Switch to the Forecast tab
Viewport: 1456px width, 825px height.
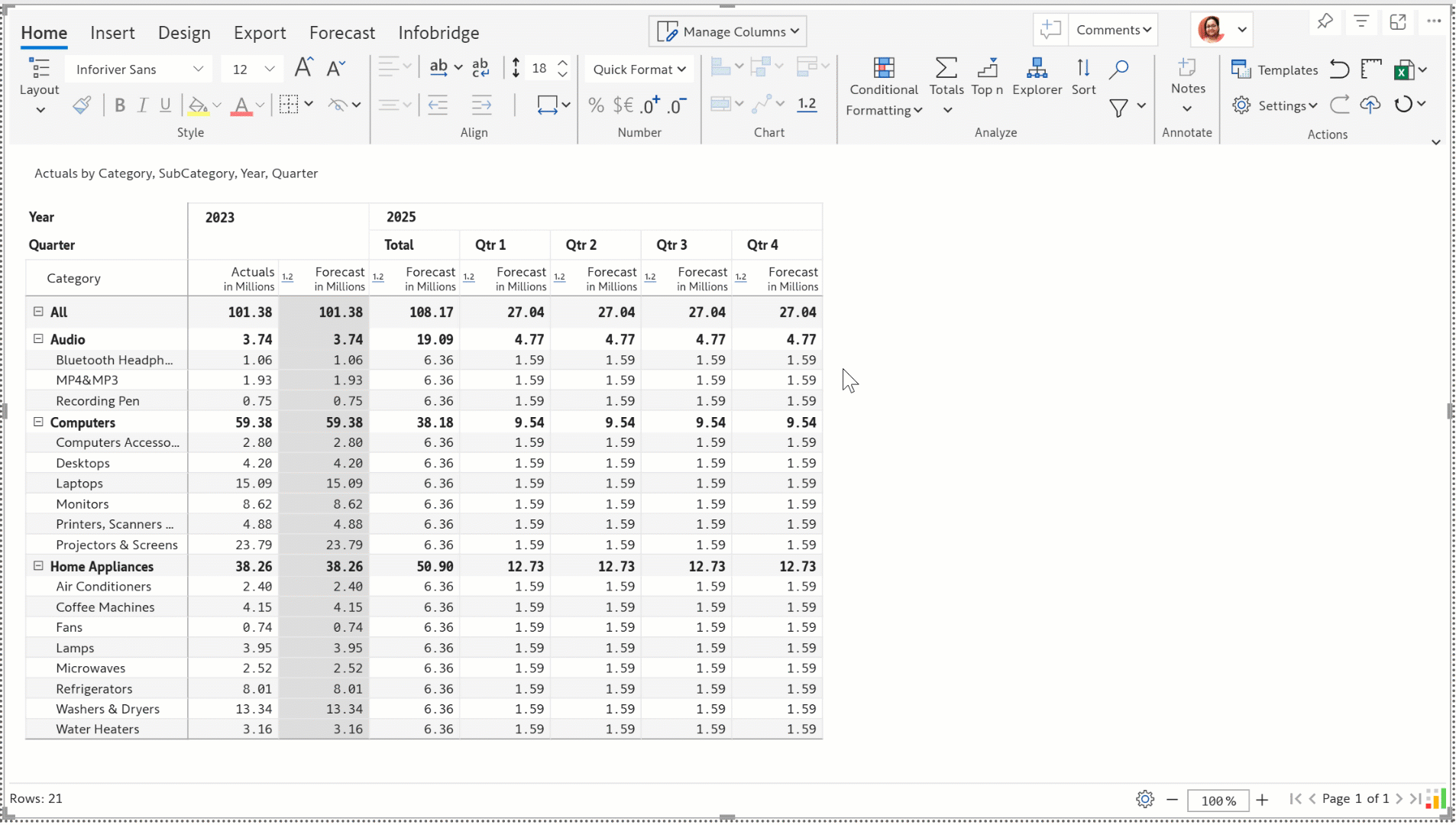(x=341, y=33)
